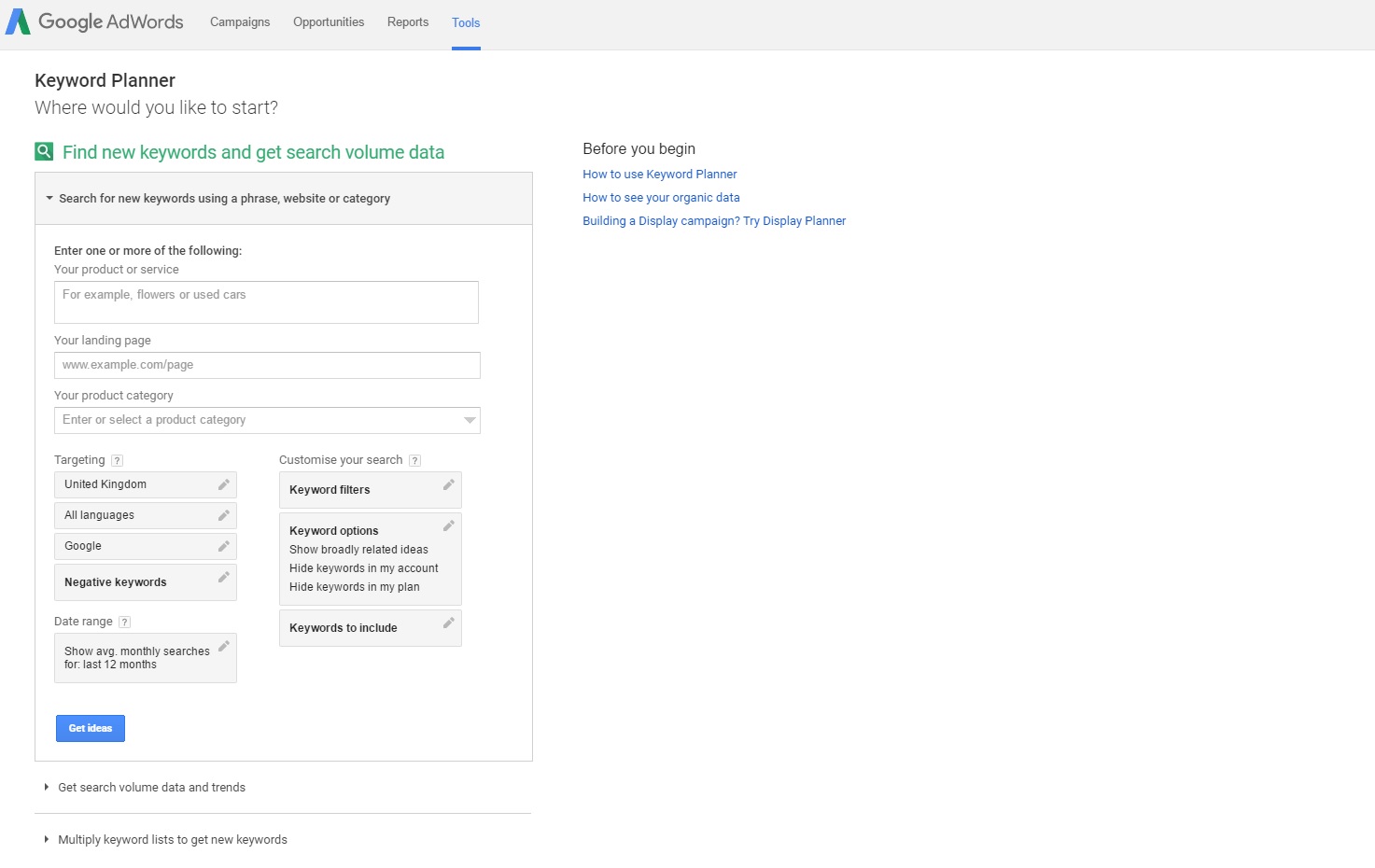Click the Google AdWords logo
Image resolution: width=1375 pixels, height=868 pixels.
94,21
